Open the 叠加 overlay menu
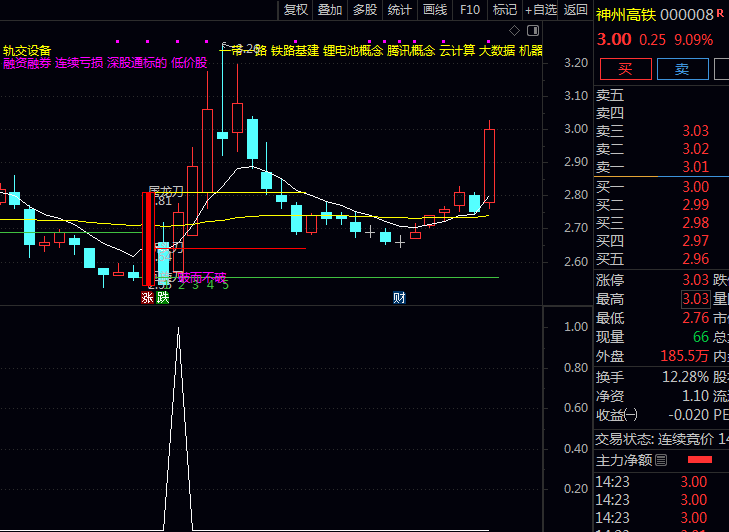The height and width of the screenshot is (532, 729). coord(330,10)
